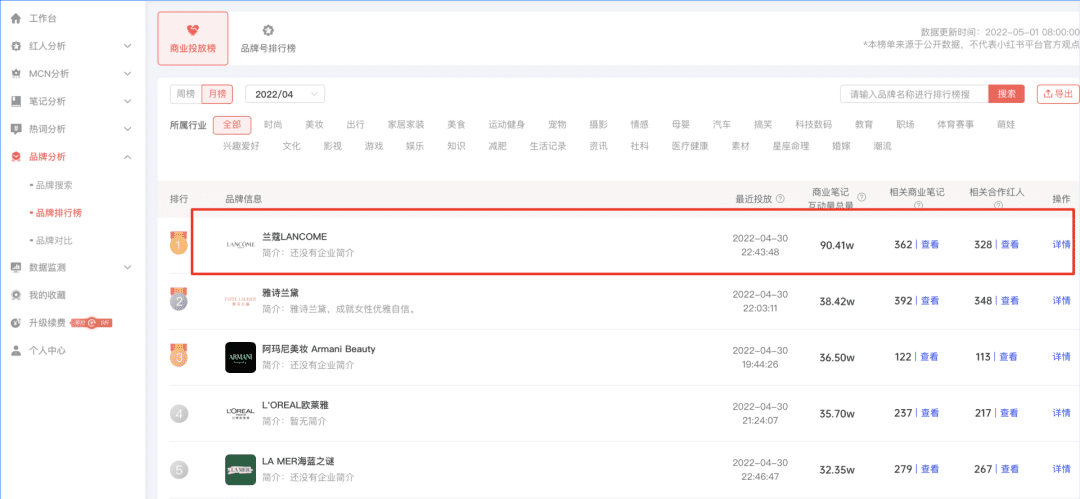
Task: Click the MCN分析 sidebar icon
Action: (17, 73)
